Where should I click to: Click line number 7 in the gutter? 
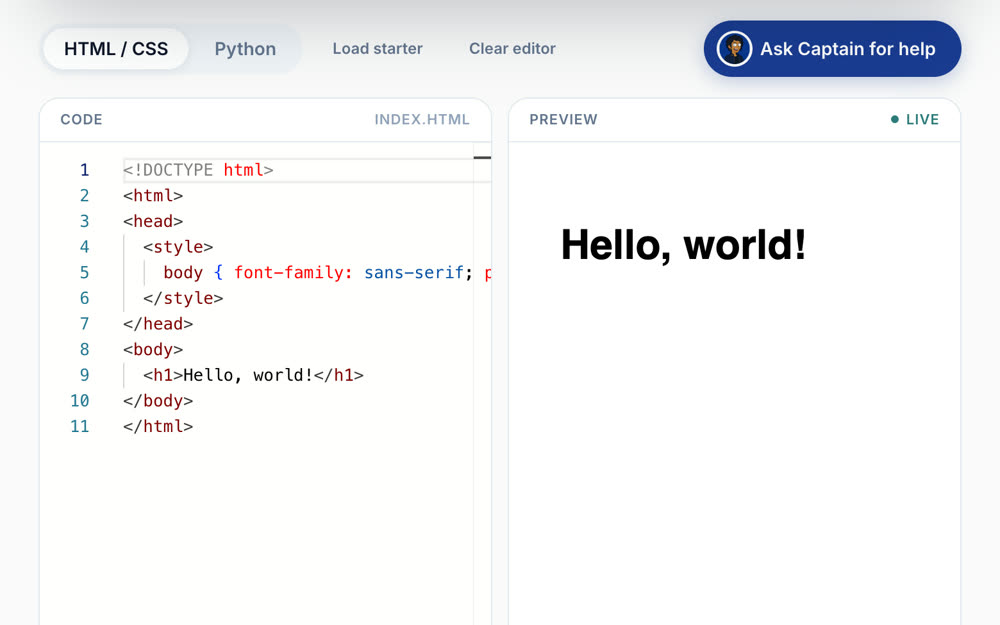click(x=84, y=323)
